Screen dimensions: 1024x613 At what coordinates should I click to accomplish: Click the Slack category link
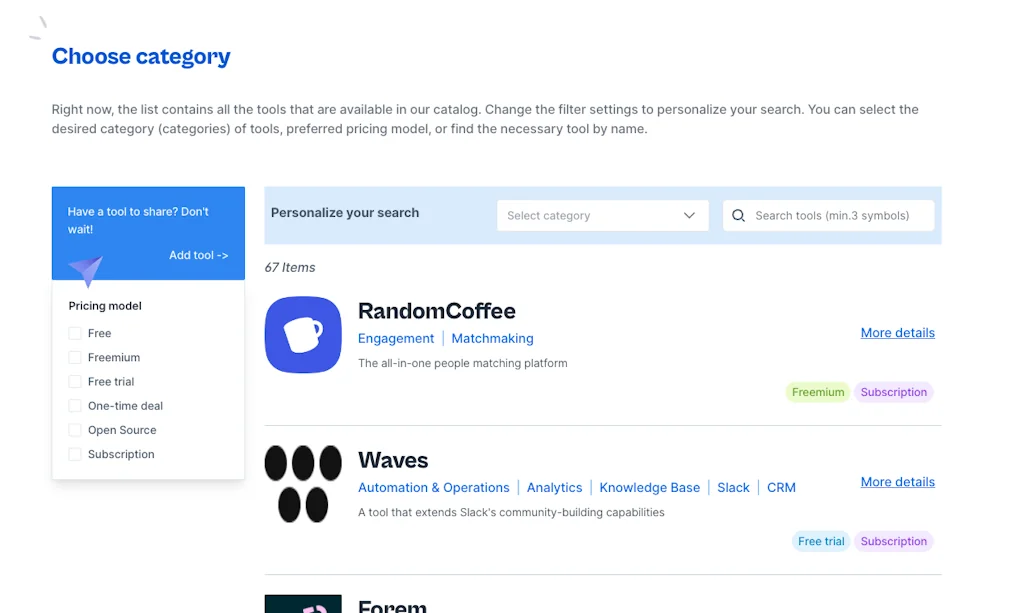pos(733,488)
